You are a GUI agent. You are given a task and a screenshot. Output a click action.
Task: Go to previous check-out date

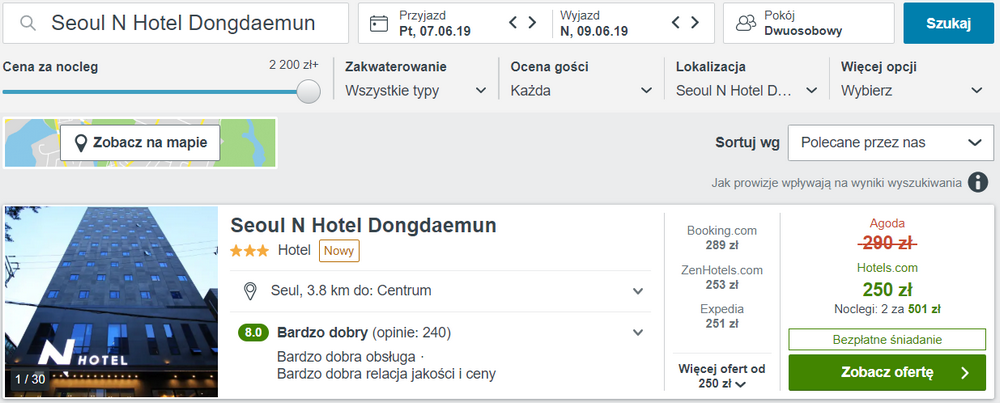(677, 23)
